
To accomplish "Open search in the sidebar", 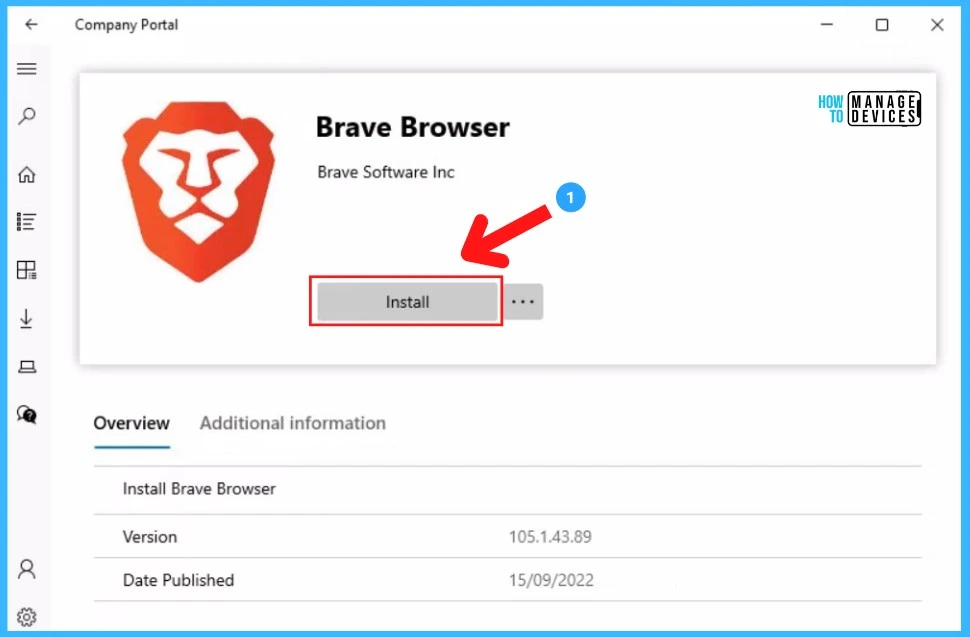I will click(x=27, y=116).
